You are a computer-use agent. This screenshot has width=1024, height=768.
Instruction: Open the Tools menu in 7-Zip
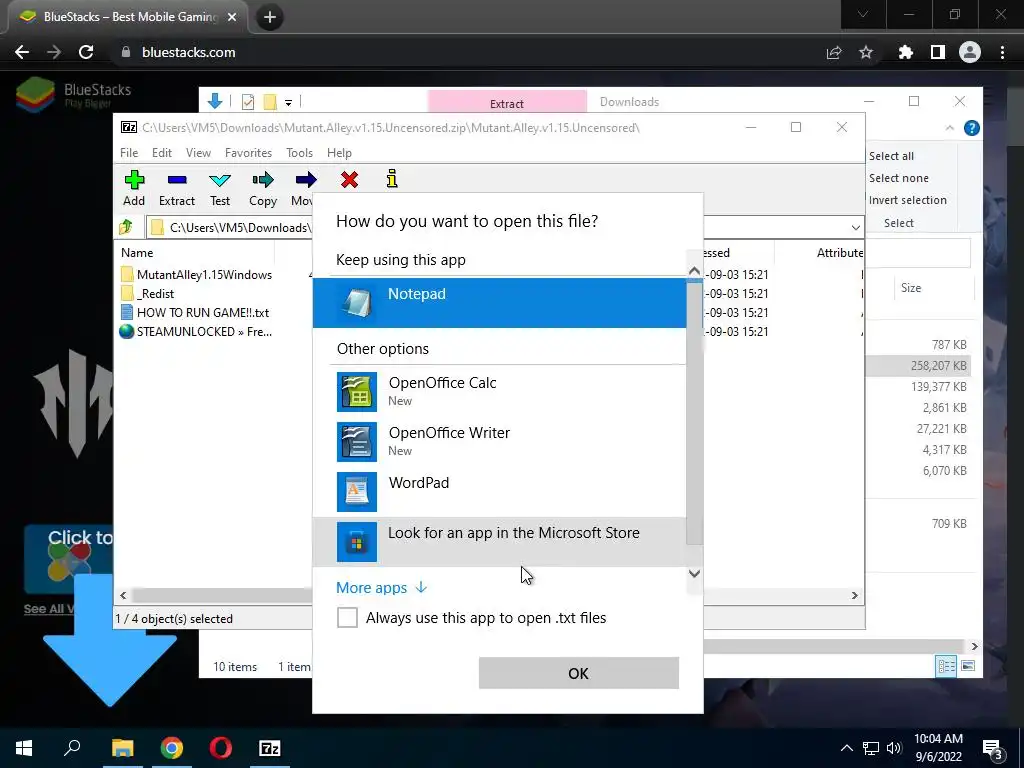pyautogui.click(x=299, y=153)
